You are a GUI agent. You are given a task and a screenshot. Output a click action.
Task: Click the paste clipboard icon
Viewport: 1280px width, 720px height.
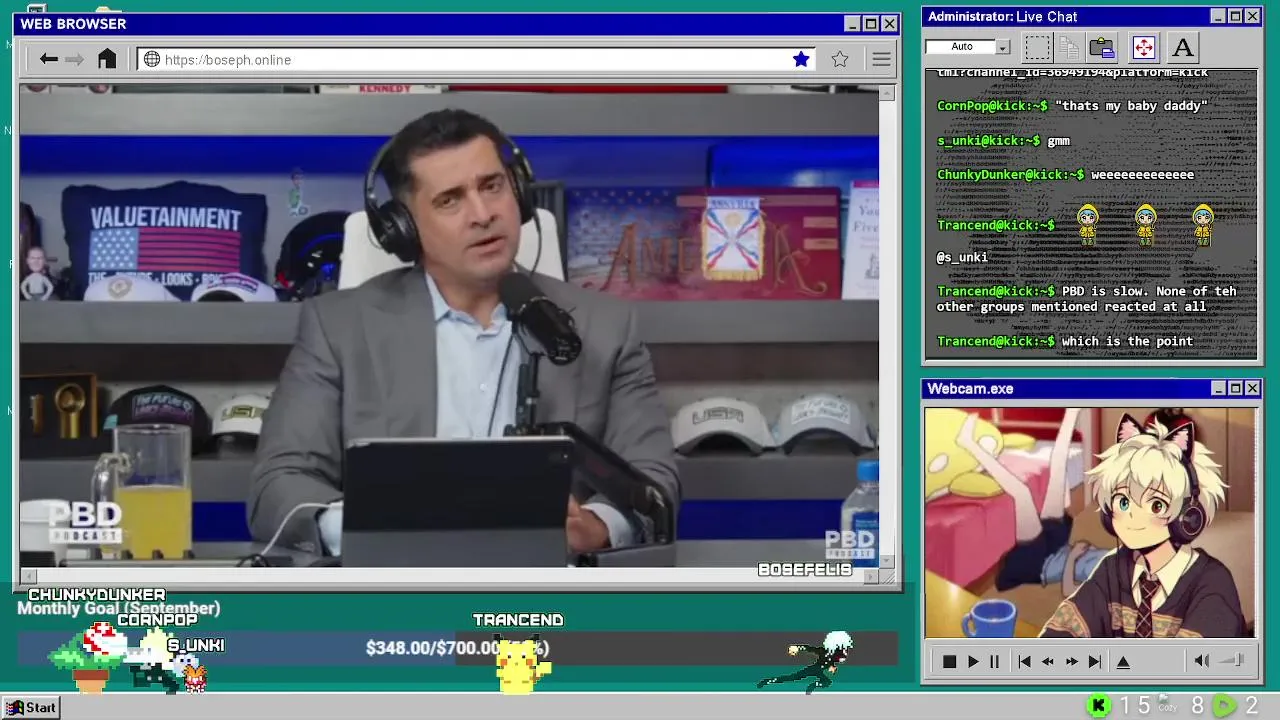coord(1102,47)
